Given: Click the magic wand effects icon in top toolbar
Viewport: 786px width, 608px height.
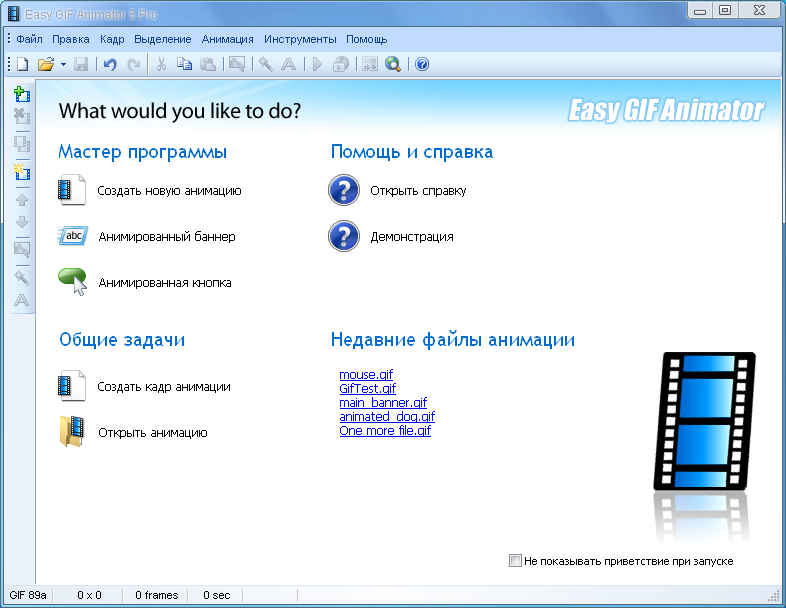Looking at the screenshot, I should pyautogui.click(x=265, y=64).
